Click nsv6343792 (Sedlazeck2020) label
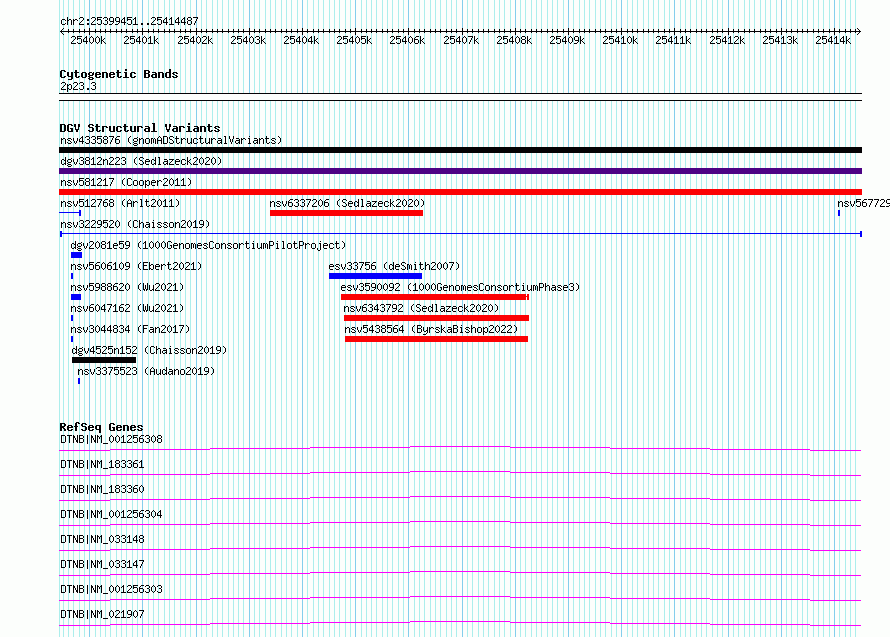 click(x=421, y=308)
